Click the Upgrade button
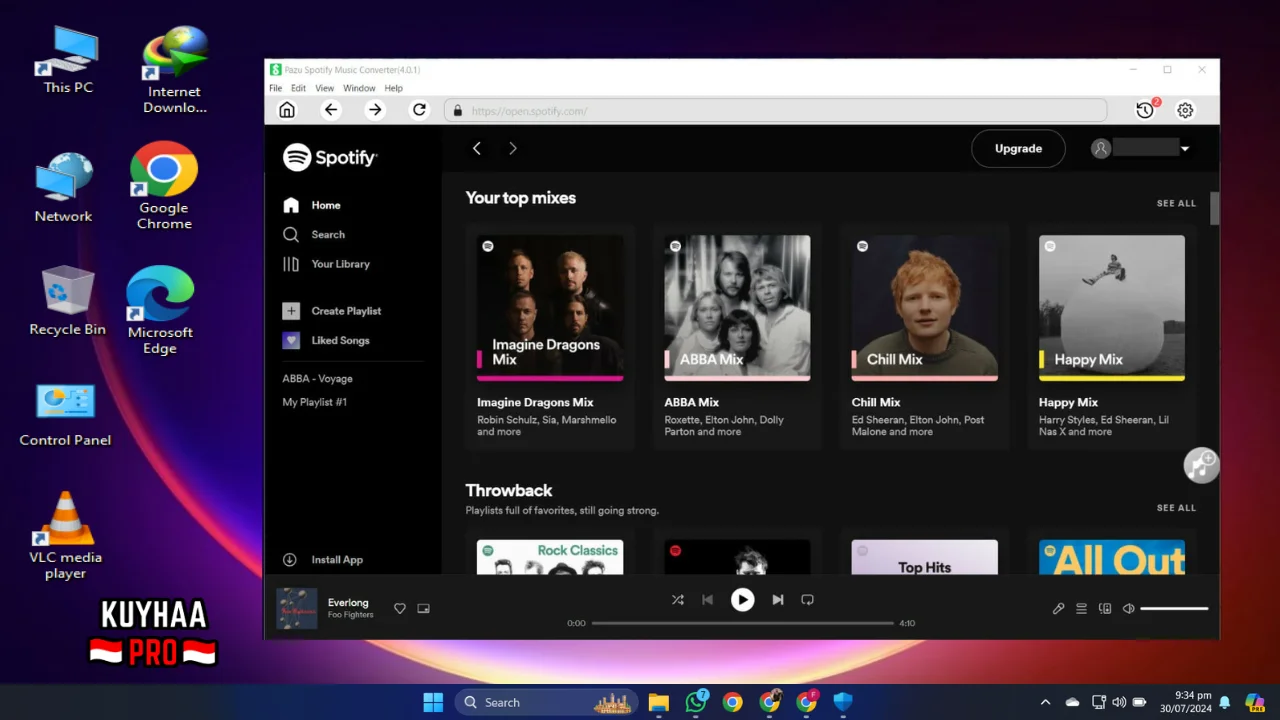This screenshot has height=720, width=1280. click(x=1018, y=148)
